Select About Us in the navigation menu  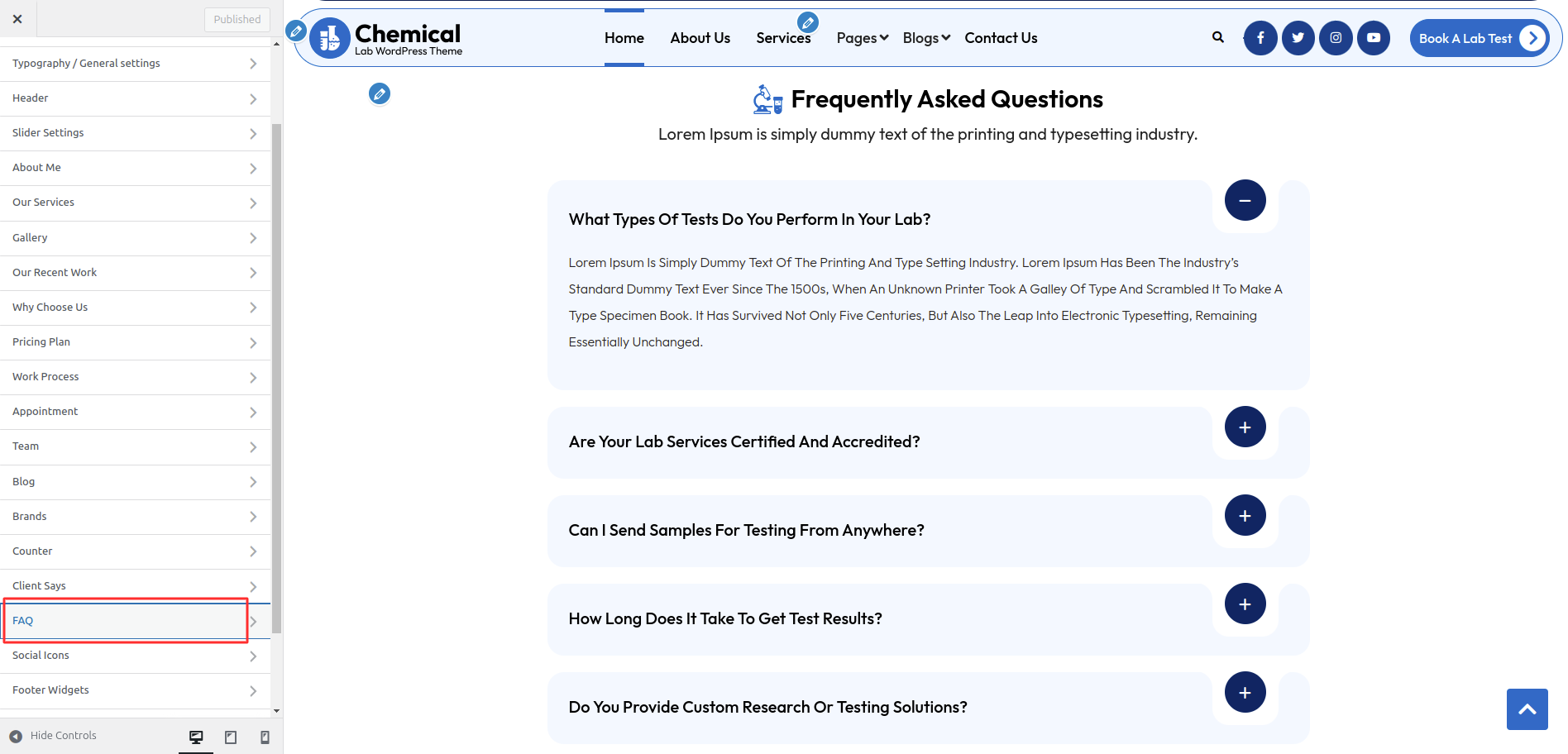(700, 38)
